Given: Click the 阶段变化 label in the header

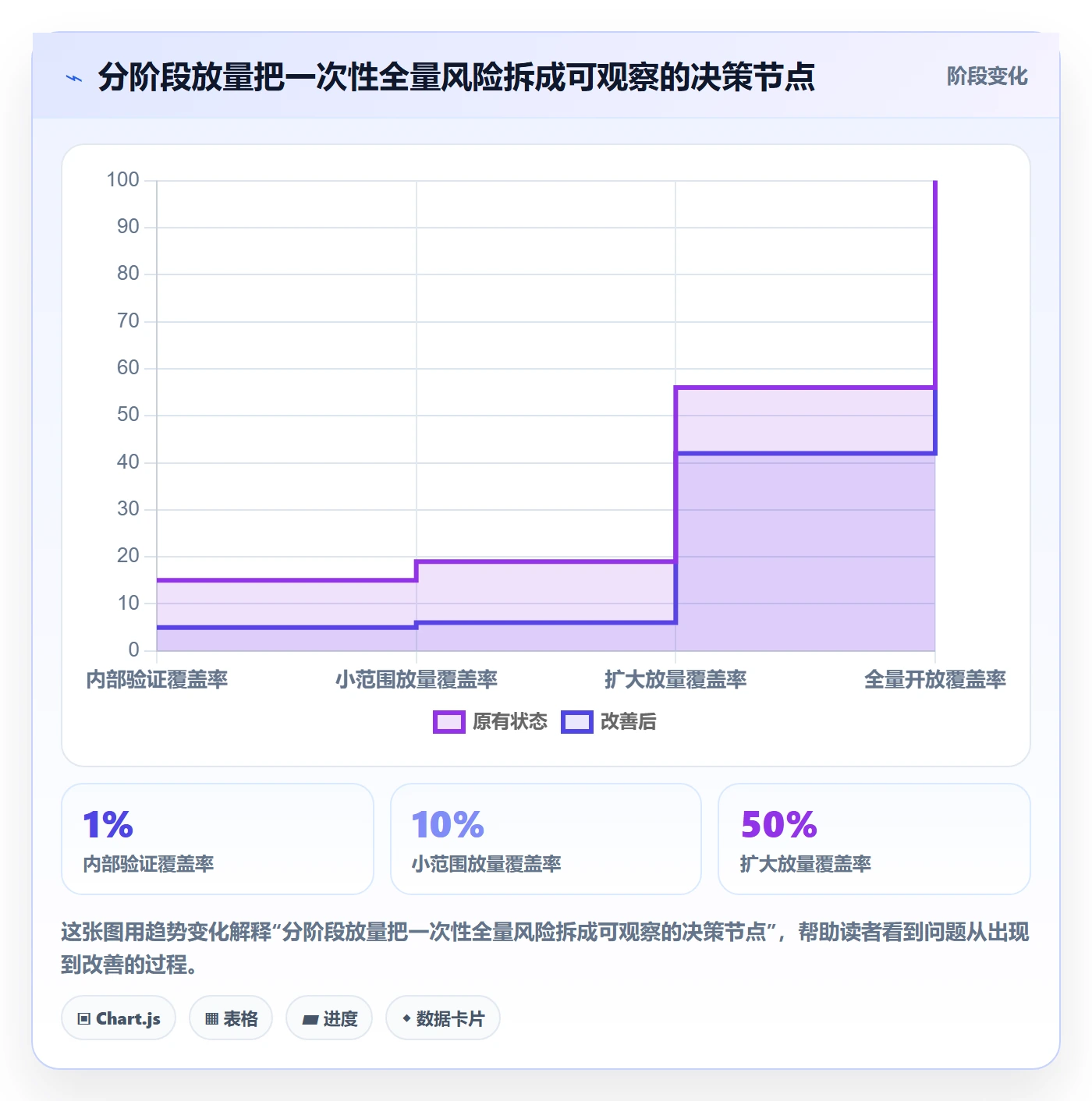Looking at the screenshot, I should coord(987,76).
